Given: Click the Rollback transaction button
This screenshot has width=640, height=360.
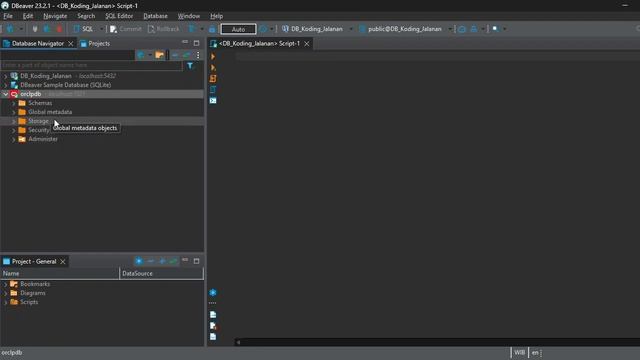Looking at the screenshot, I should (164, 29).
